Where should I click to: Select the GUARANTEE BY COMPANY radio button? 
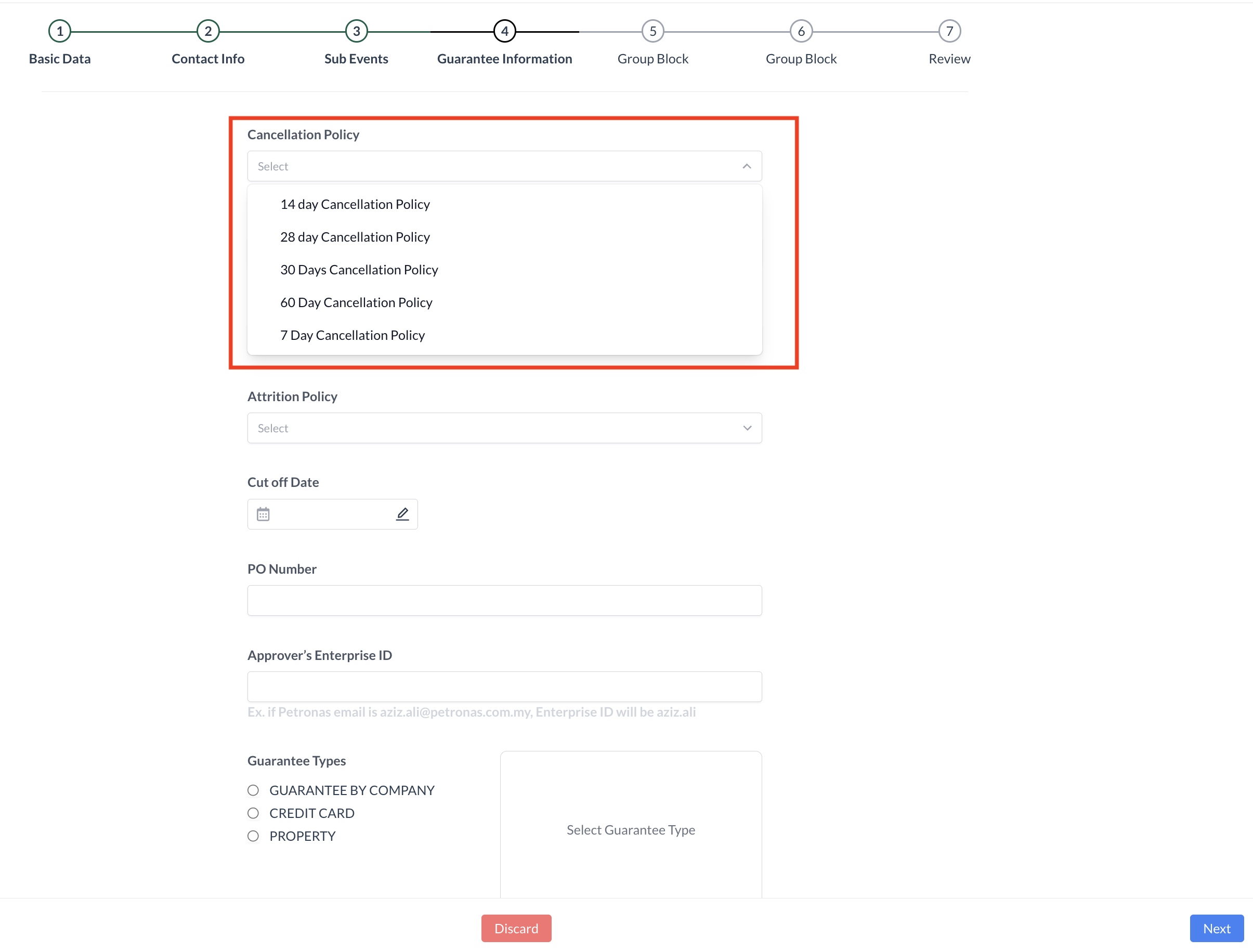pos(253,790)
